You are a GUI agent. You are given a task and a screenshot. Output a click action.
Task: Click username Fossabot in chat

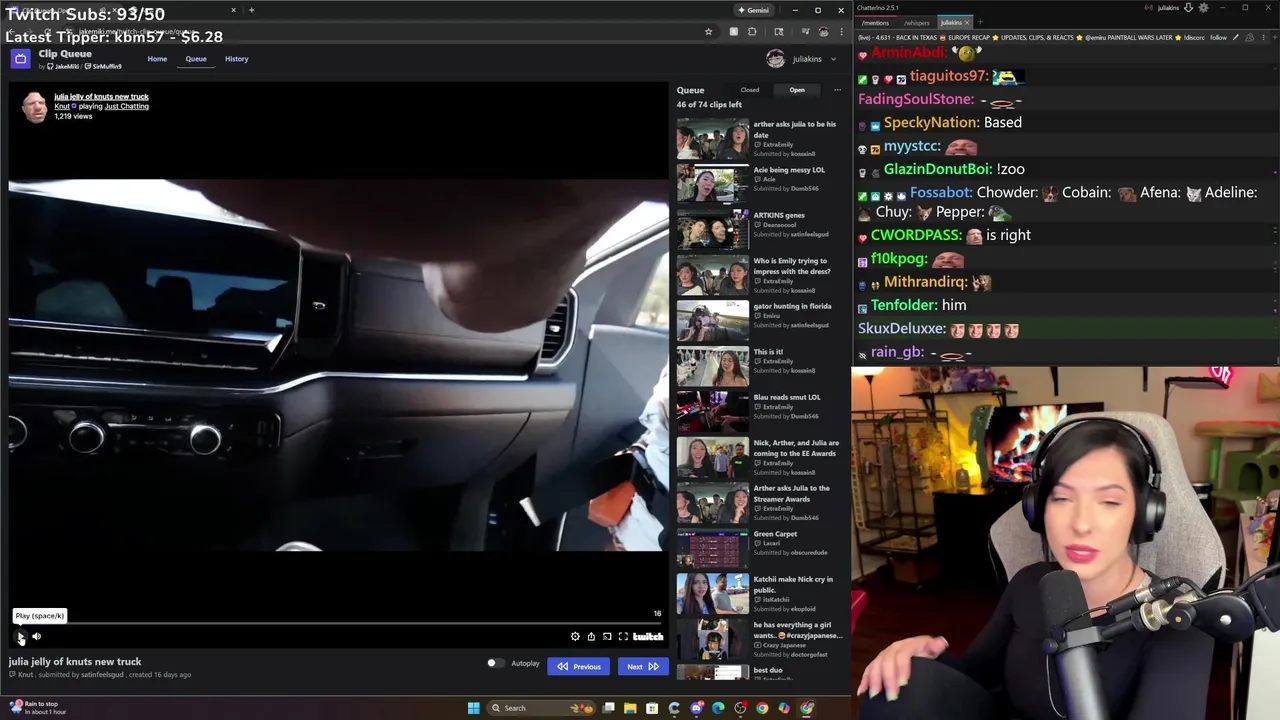(941, 192)
